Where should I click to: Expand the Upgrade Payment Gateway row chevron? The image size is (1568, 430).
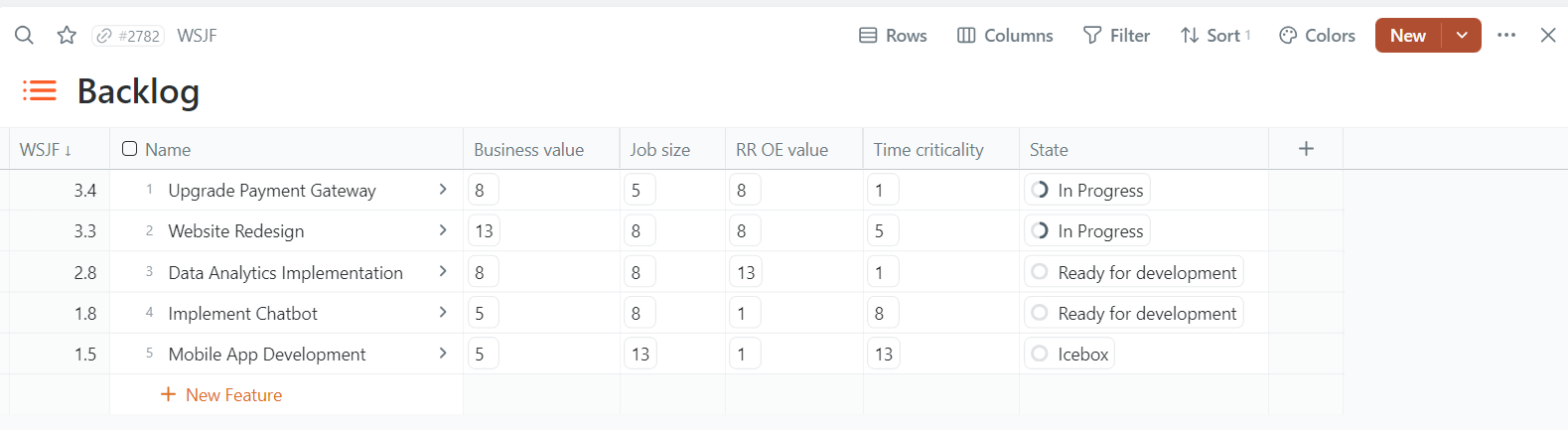tap(443, 190)
